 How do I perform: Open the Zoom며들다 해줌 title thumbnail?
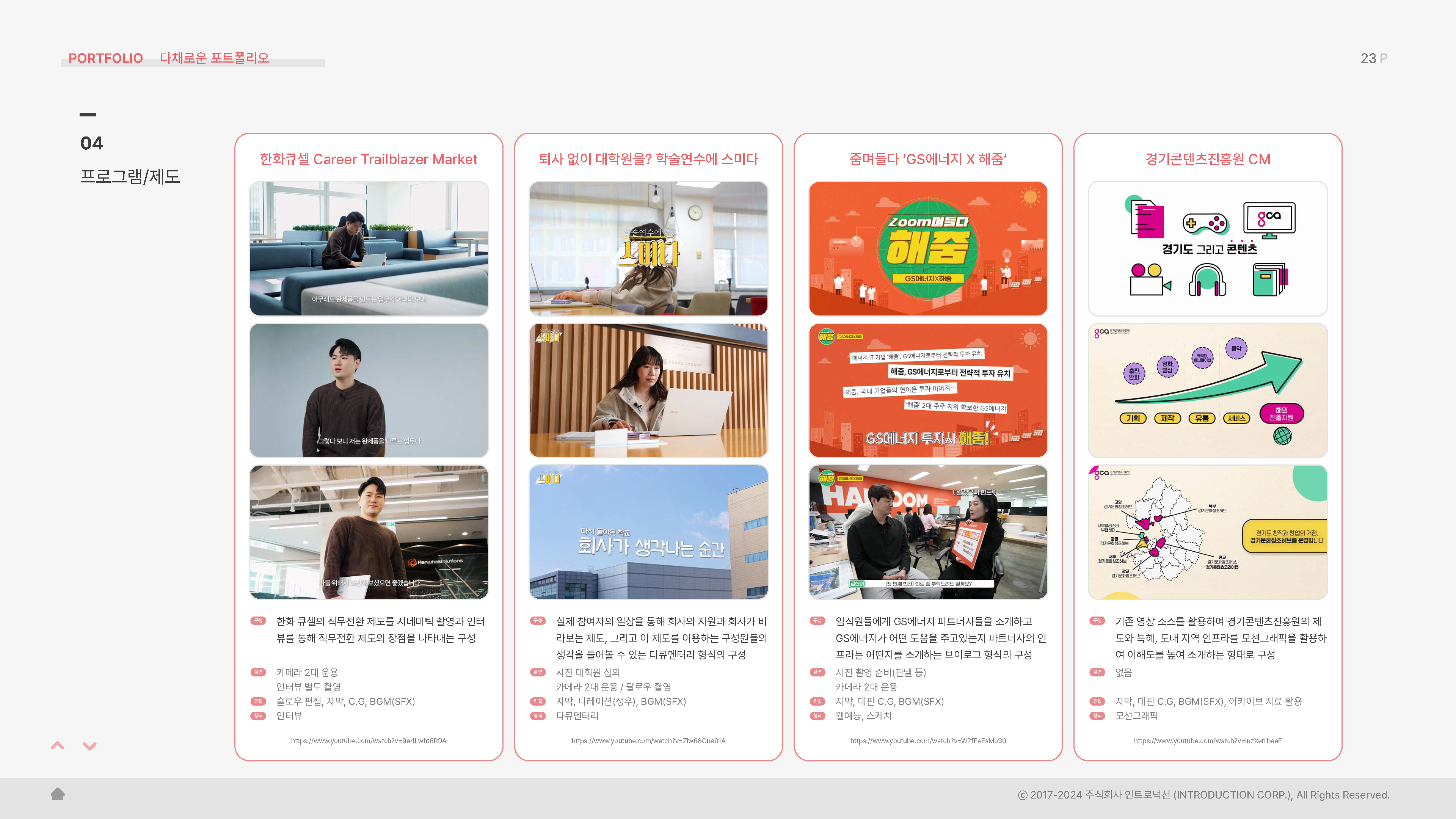927,248
